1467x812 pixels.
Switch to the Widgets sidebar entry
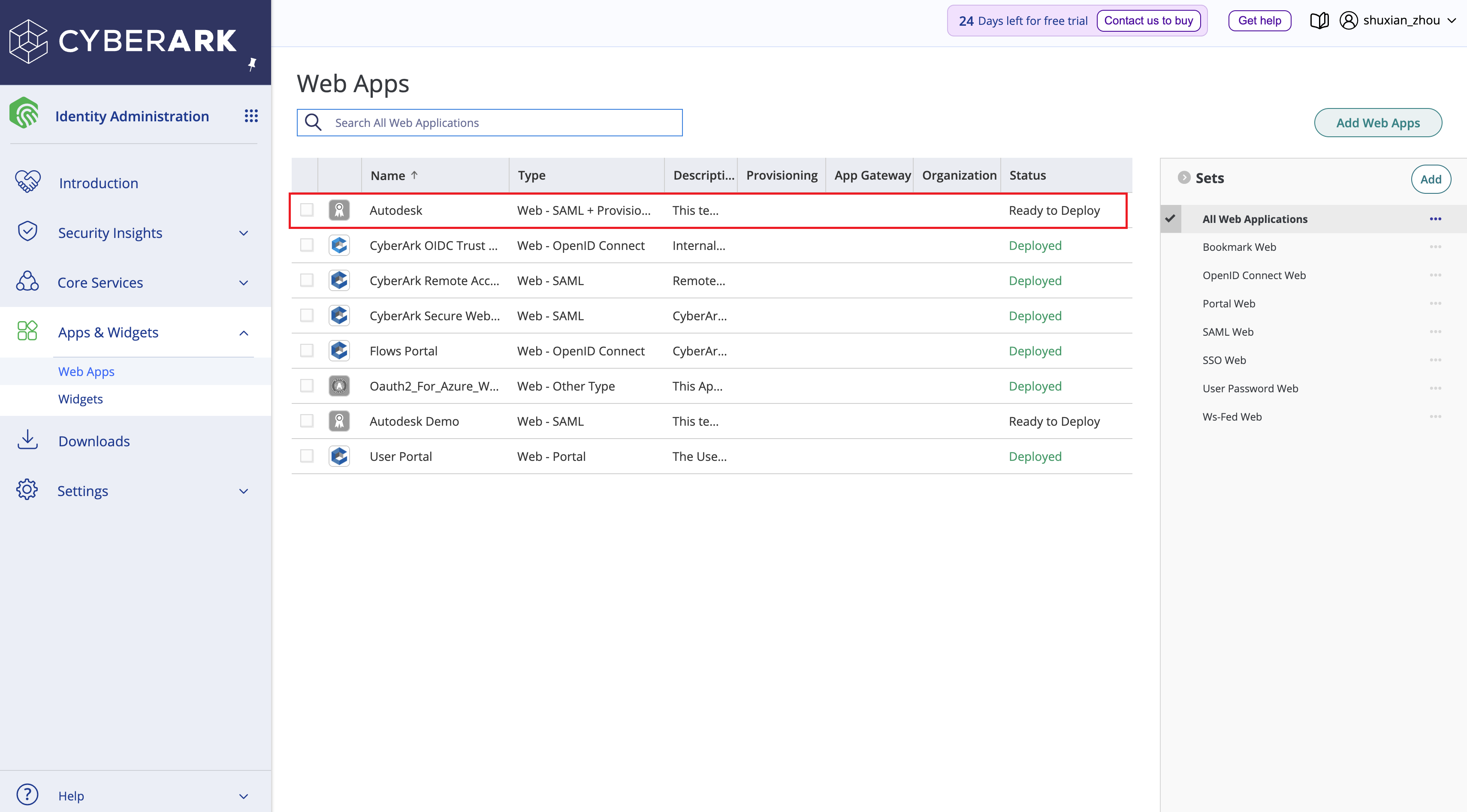[80, 398]
